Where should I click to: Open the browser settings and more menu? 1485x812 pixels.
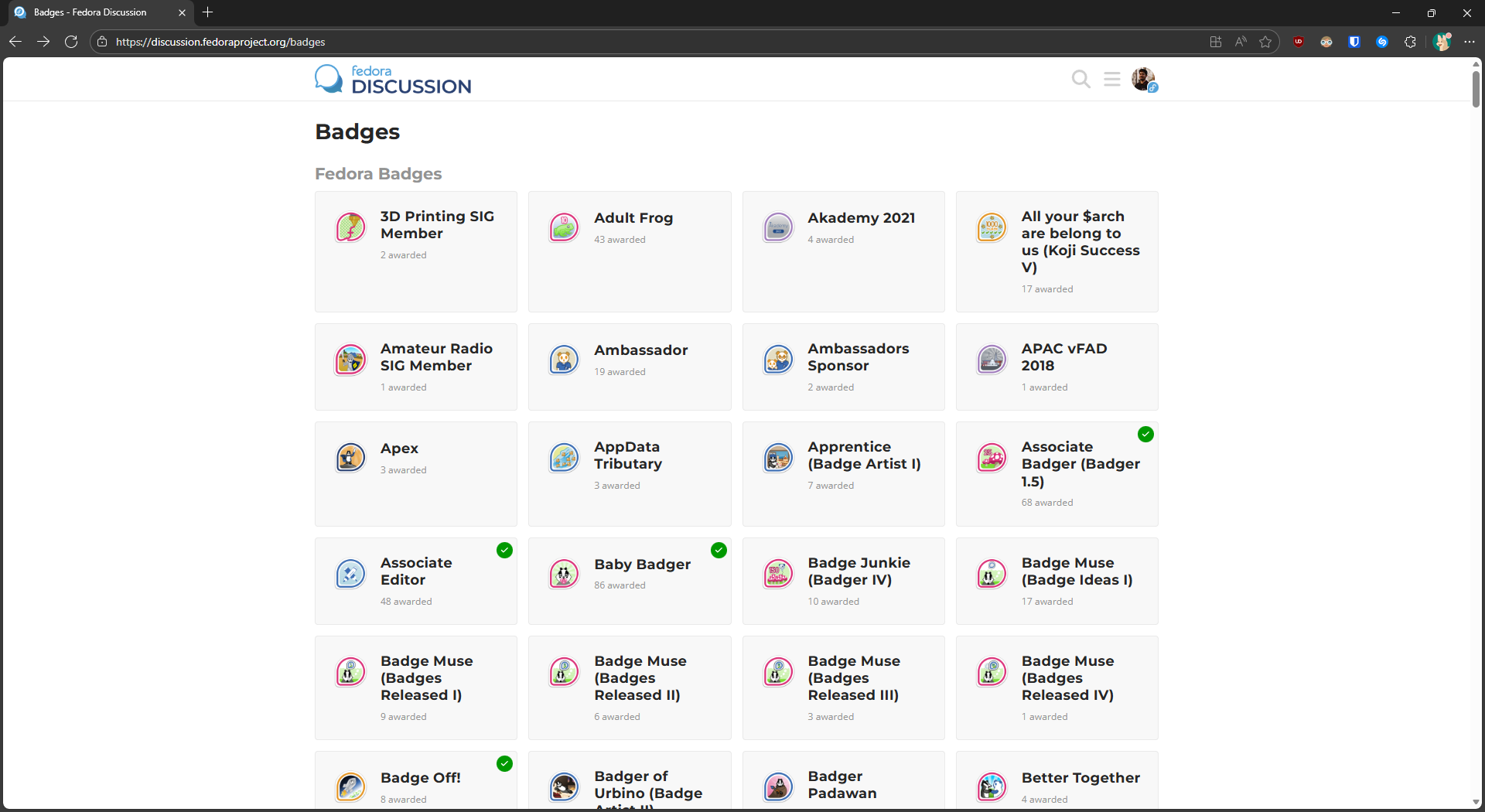coord(1470,42)
